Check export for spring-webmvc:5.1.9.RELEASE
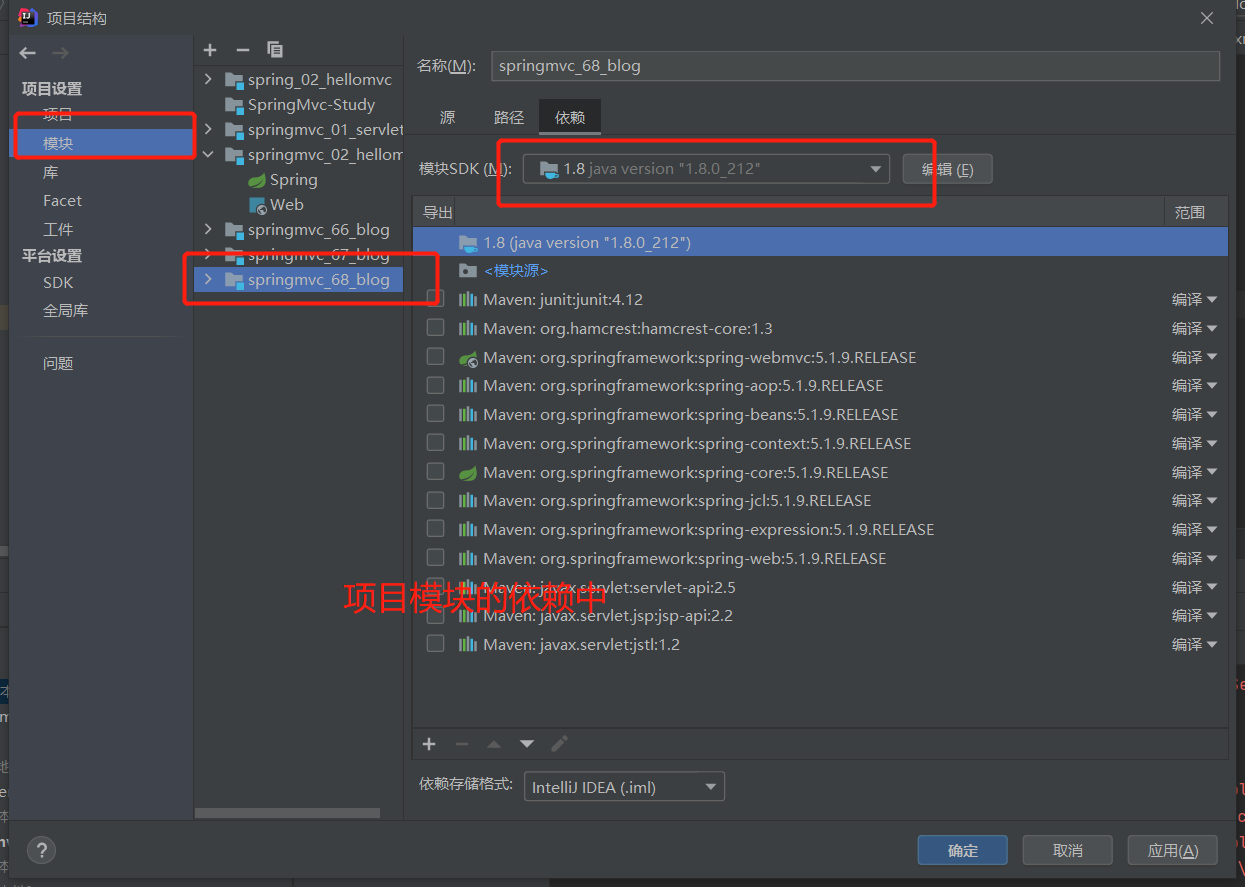Image resolution: width=1245 pixels, height=887 pixels. pos(435,357)
